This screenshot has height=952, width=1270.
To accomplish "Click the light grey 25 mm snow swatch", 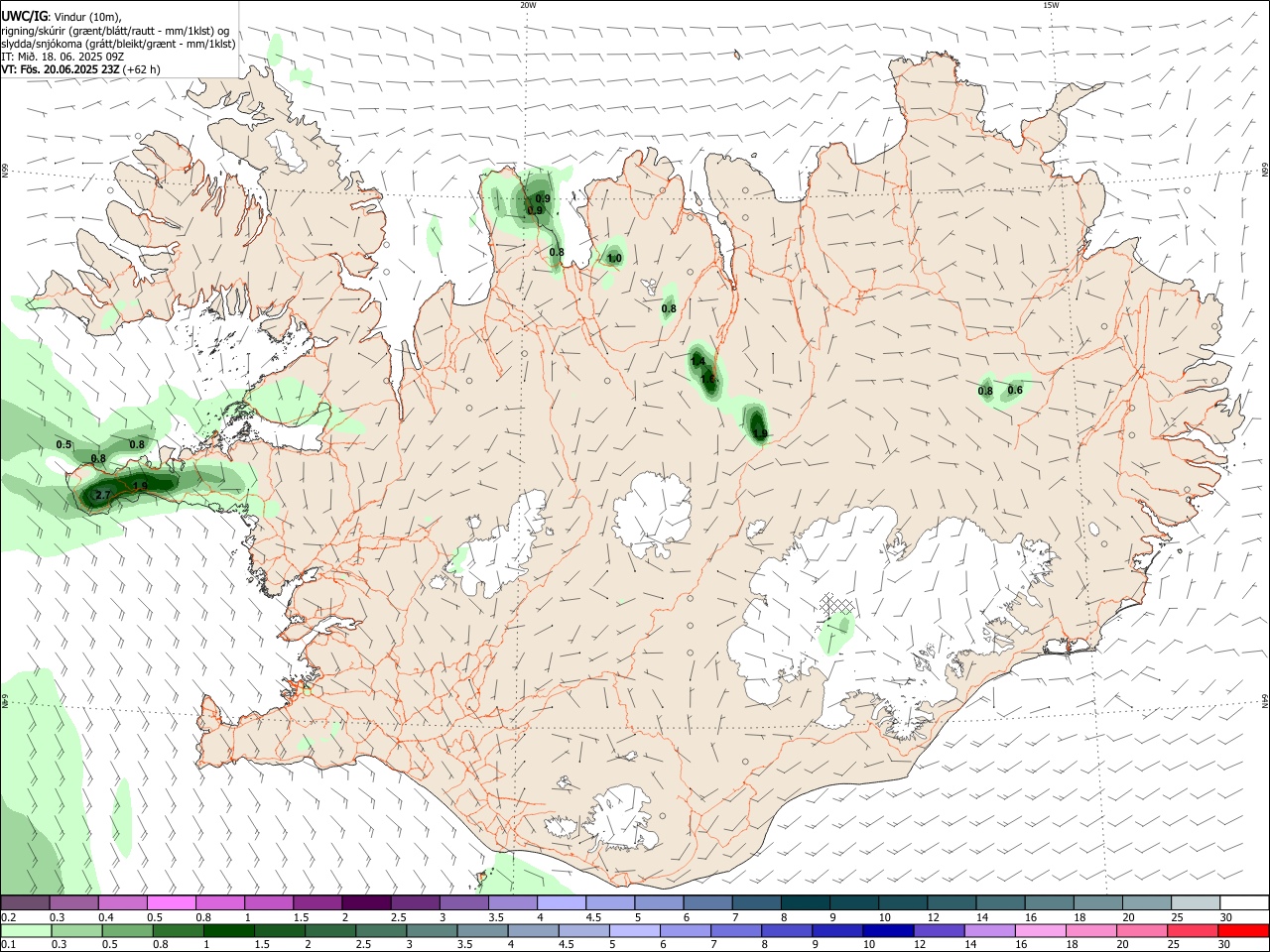I will (1197, 903).
